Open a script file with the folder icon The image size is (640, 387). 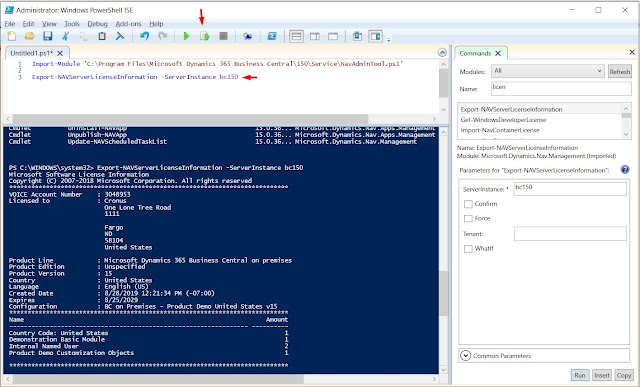[x=29, y=36]
